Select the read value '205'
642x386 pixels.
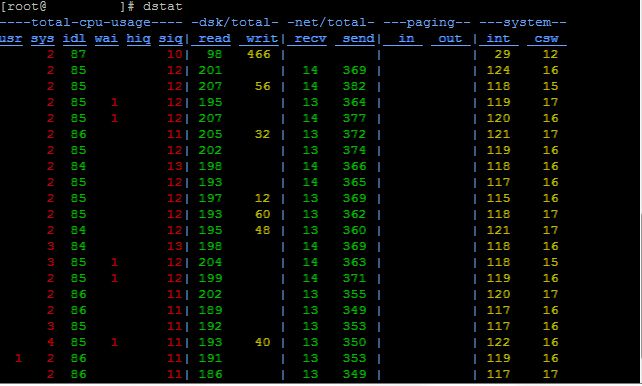(210, 134)
